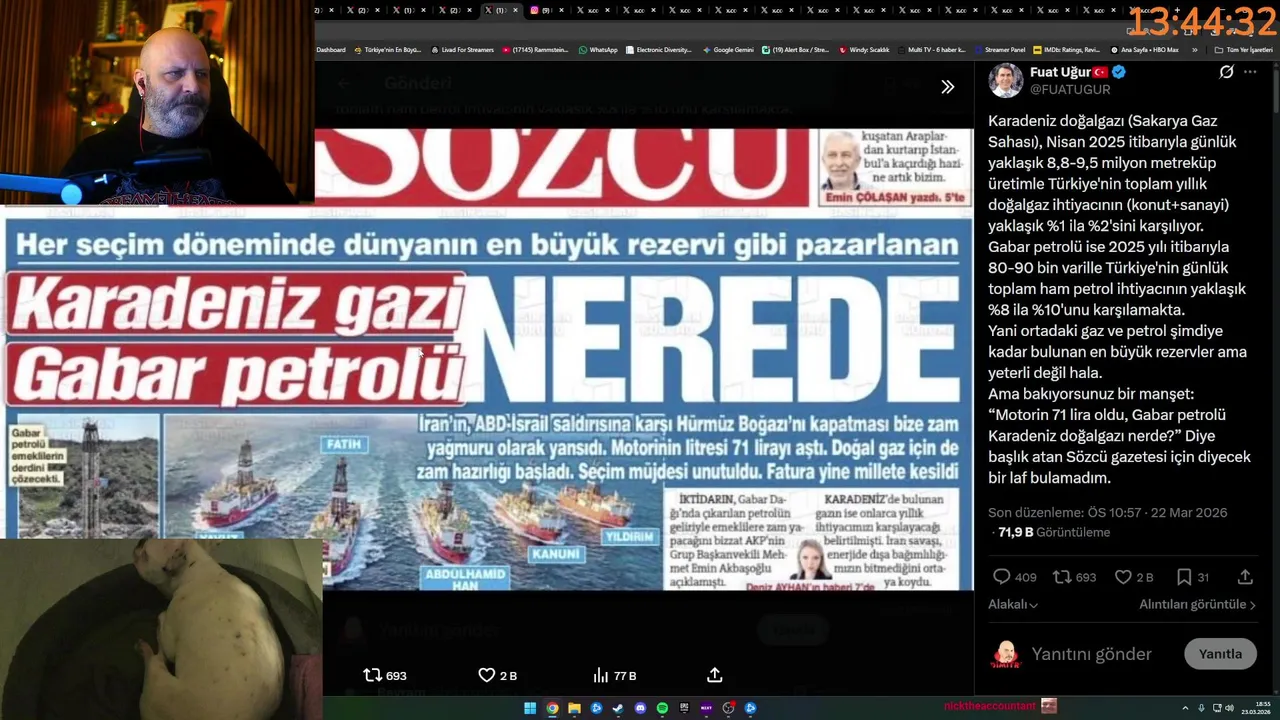Click share icon below the image viewer
Viewport: 1280px width, 720px height.
[x=714, y=675]
